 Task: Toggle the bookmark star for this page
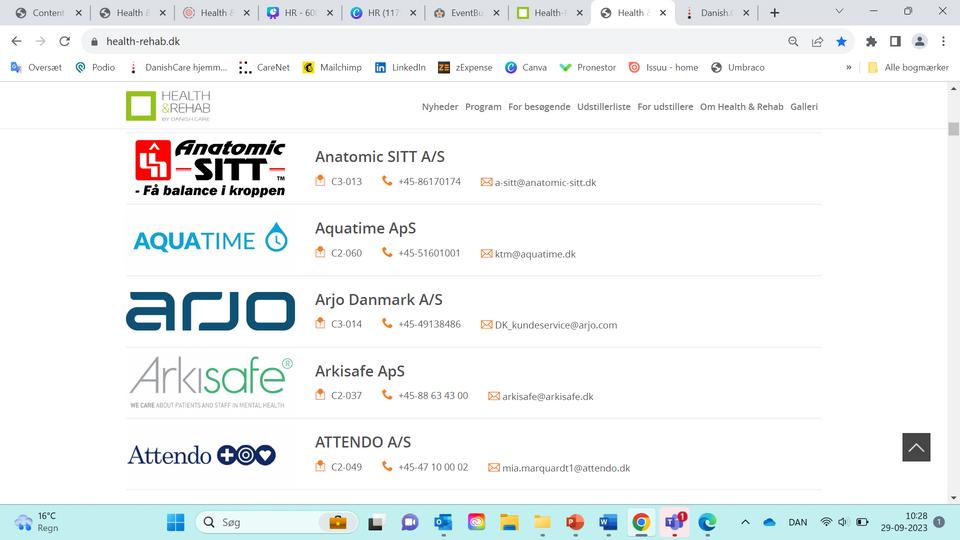click(x=841, y=41)
